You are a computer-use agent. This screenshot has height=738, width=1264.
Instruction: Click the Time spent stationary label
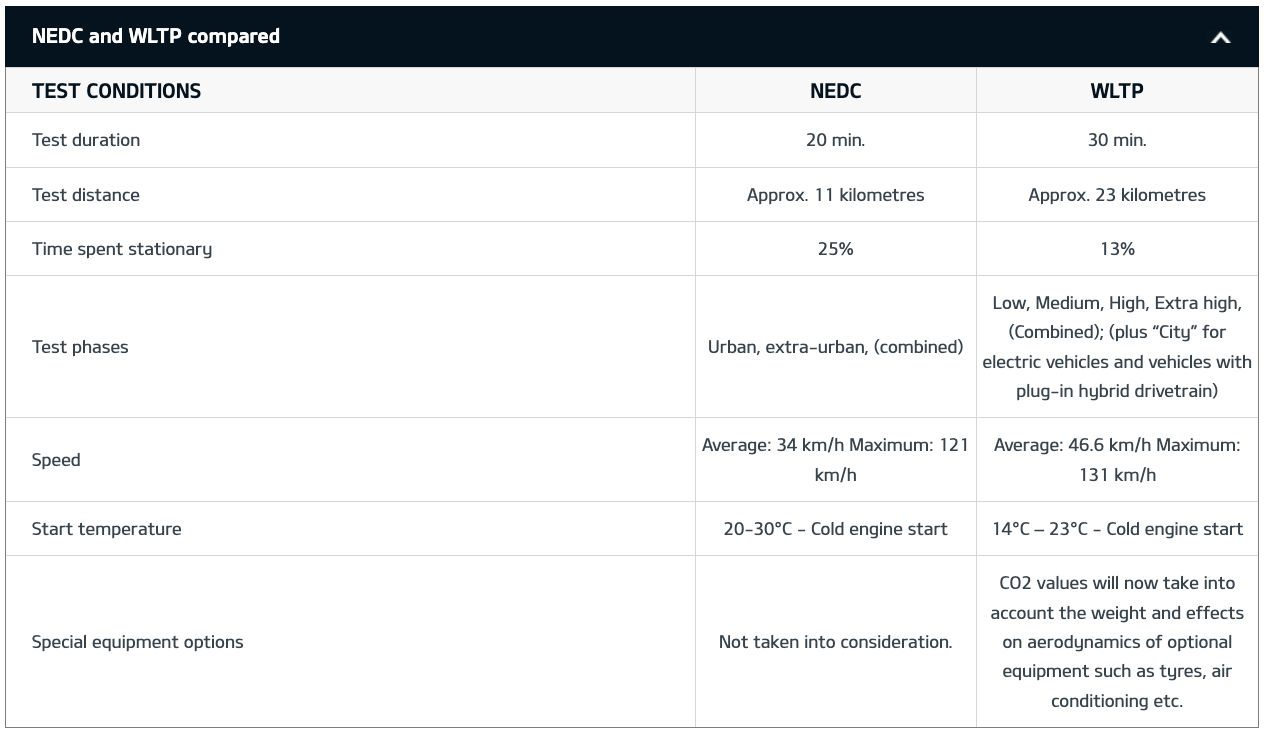point(122,249)
